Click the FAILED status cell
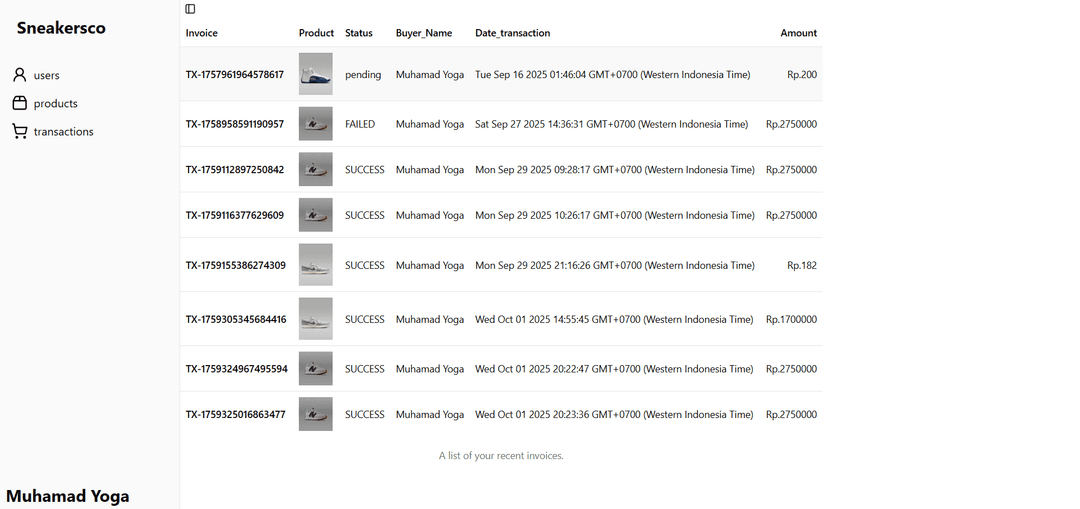Viewport: 1080px width, 509px height. [360, 124]
